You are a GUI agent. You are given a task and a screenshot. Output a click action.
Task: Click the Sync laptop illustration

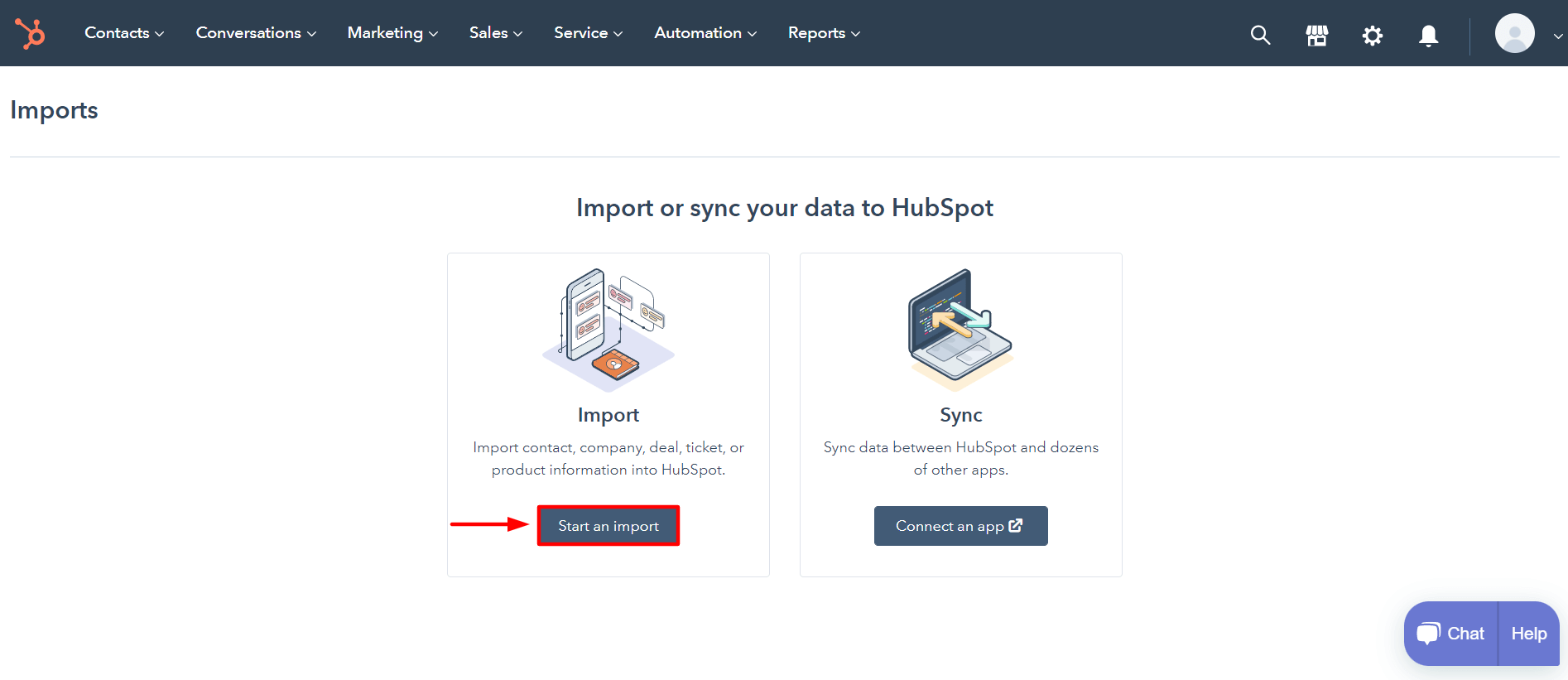(x=961, y=330)
